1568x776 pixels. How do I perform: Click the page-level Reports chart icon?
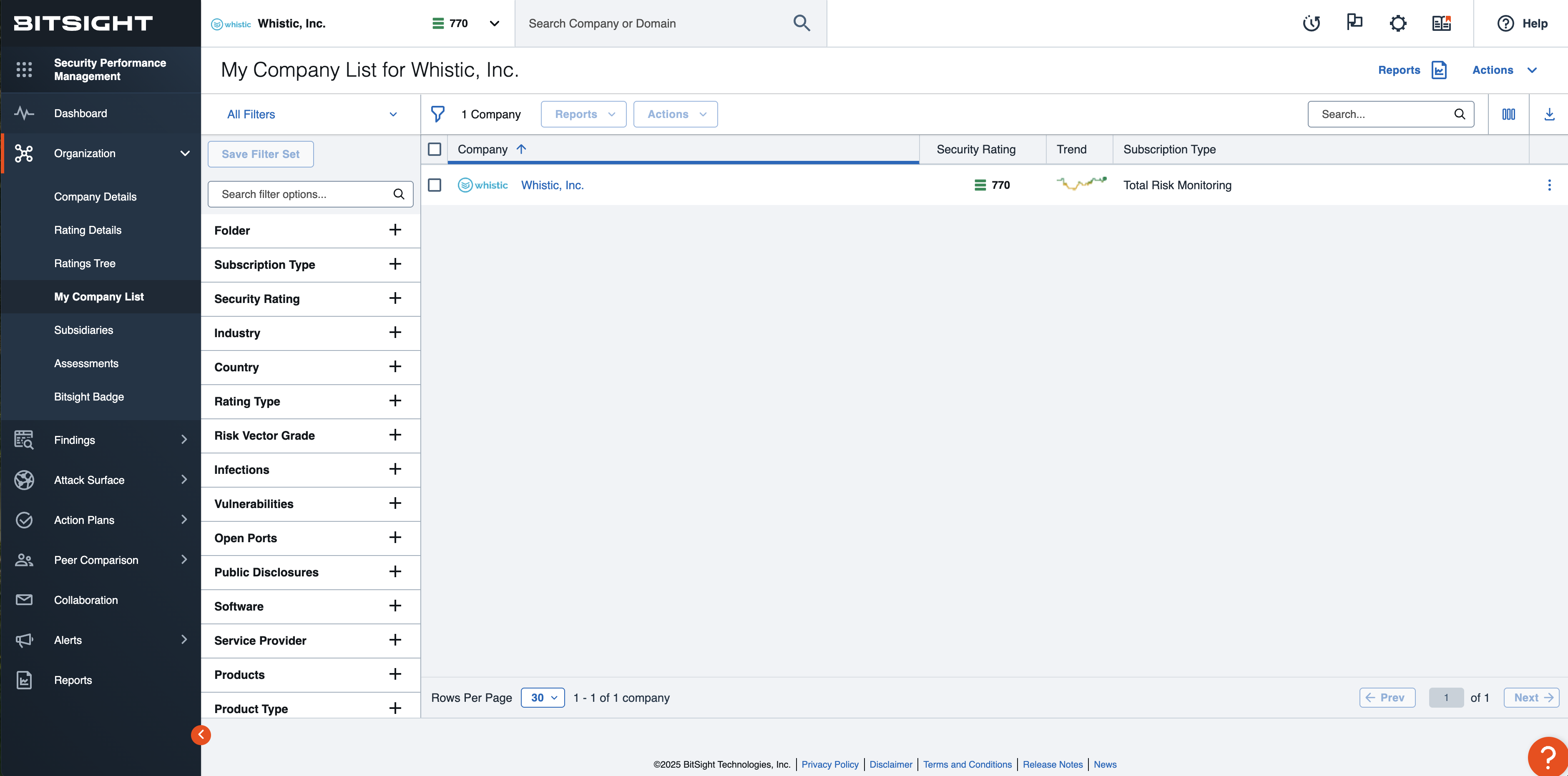[1440, 70]
